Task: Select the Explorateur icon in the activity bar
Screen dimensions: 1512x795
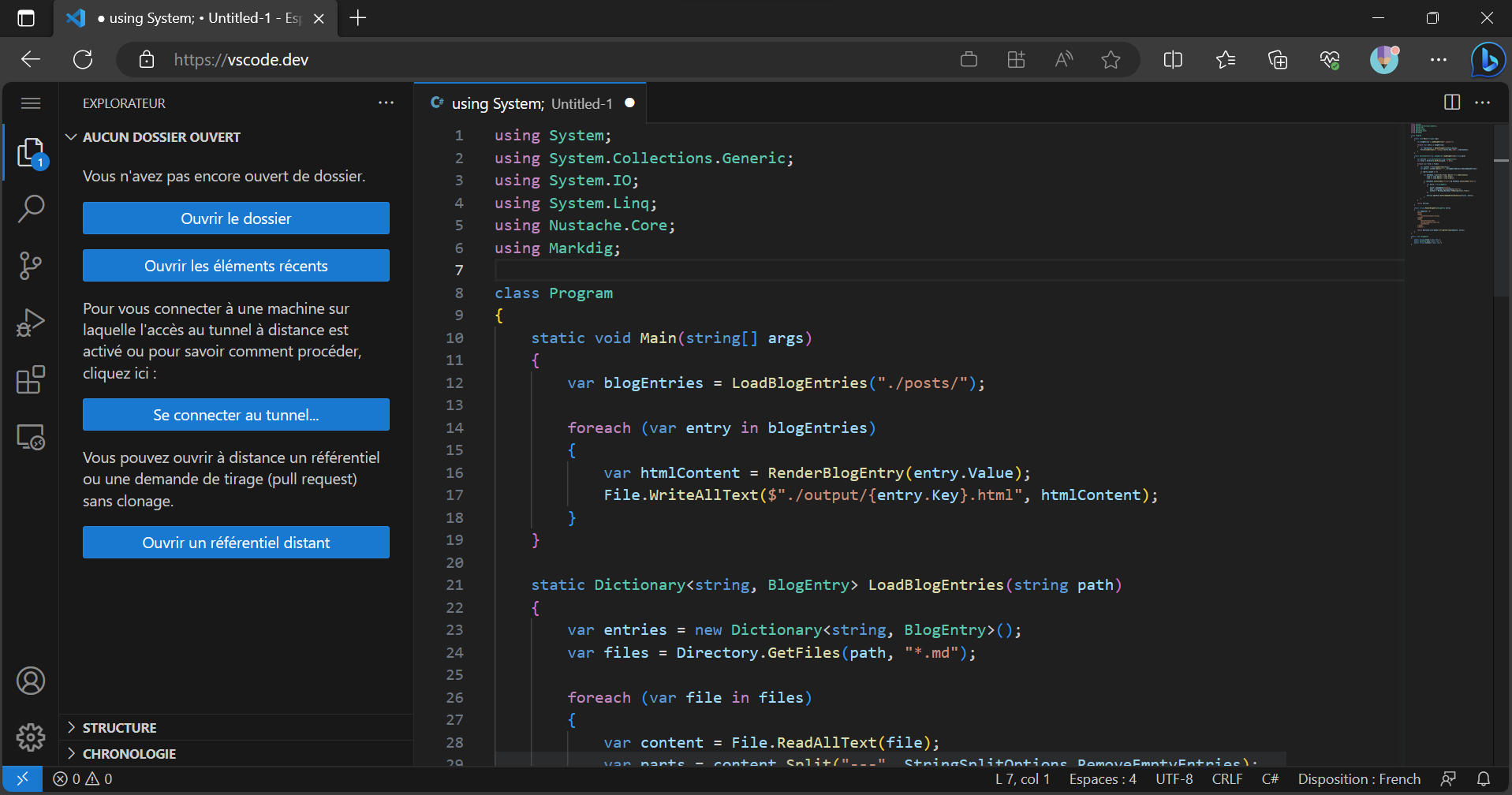Action: click(30, 151)
